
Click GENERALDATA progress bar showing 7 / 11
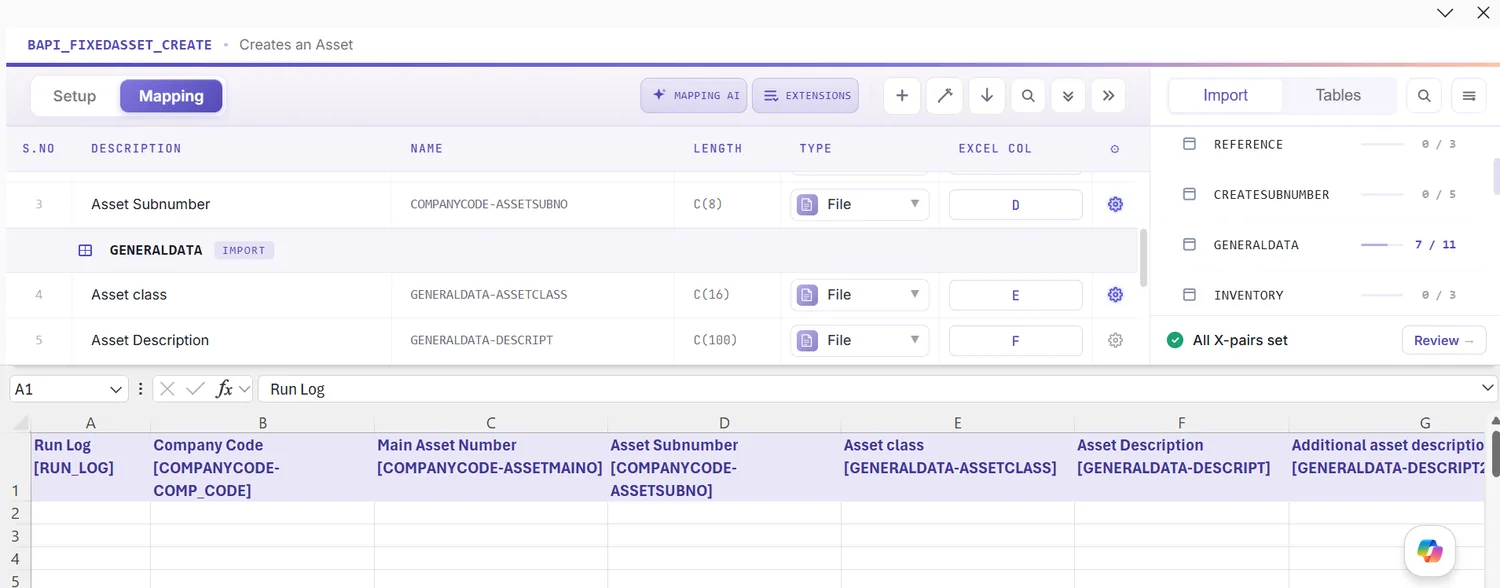tap(1382, 245)
